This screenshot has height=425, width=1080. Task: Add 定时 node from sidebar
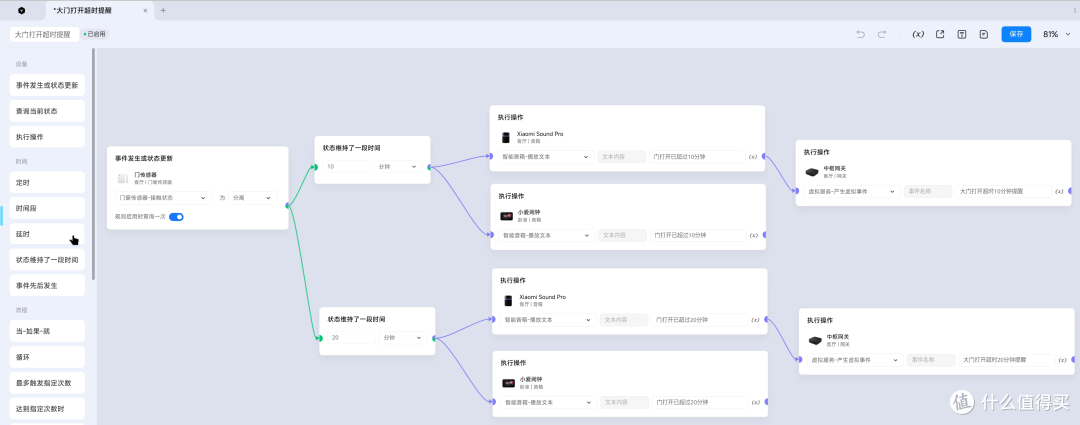coord(47,183)
